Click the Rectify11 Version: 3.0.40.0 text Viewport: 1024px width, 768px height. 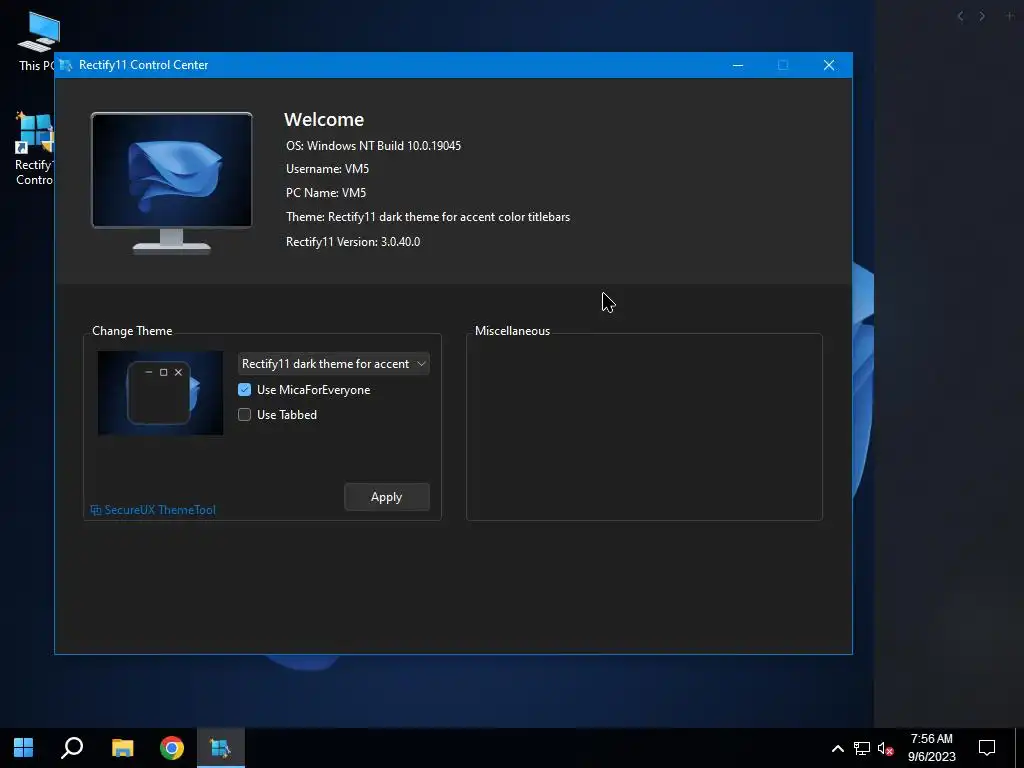(353, 242)
